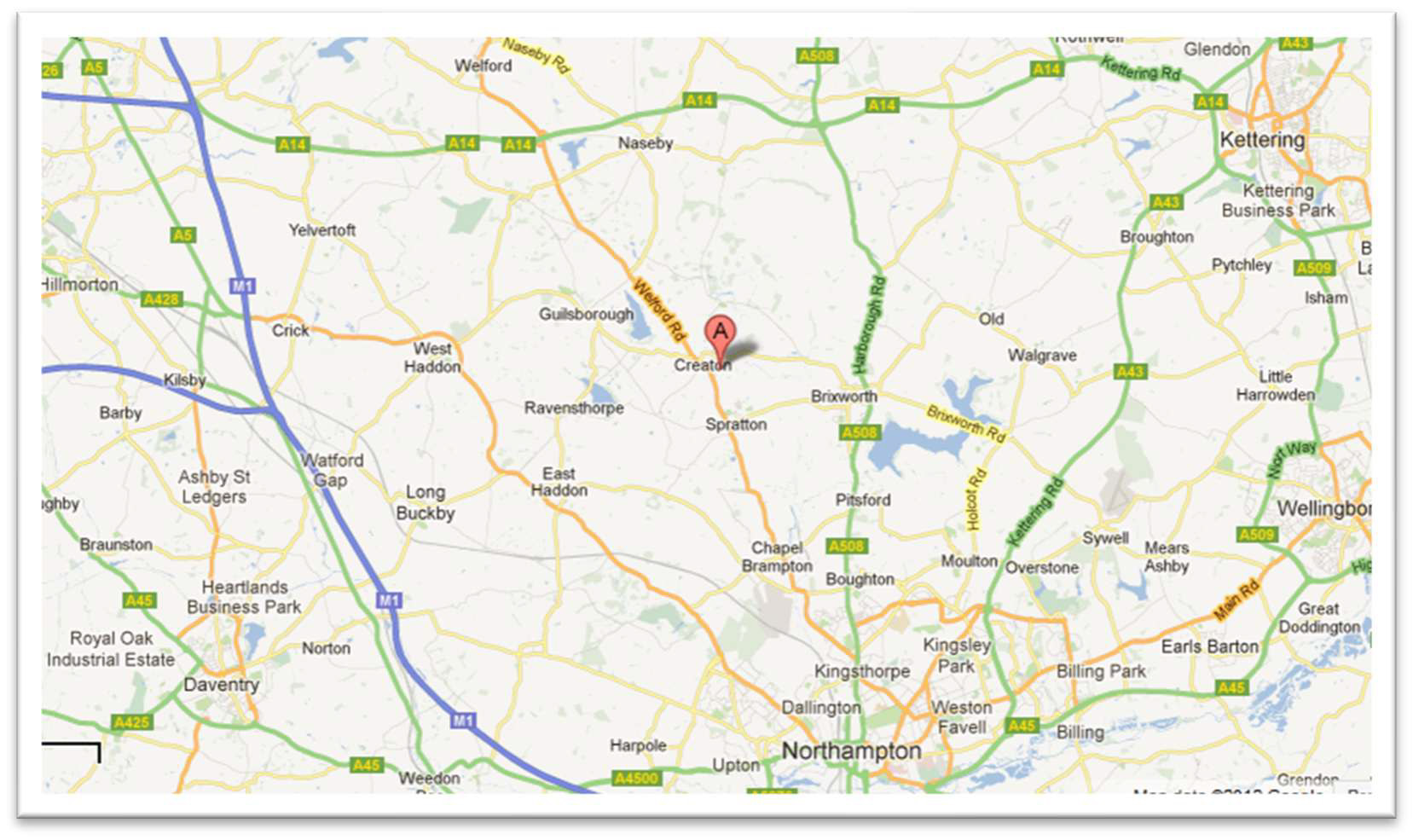Click the Kettering town label
Screen dimensions: 1413x840
pos(1262,140)
